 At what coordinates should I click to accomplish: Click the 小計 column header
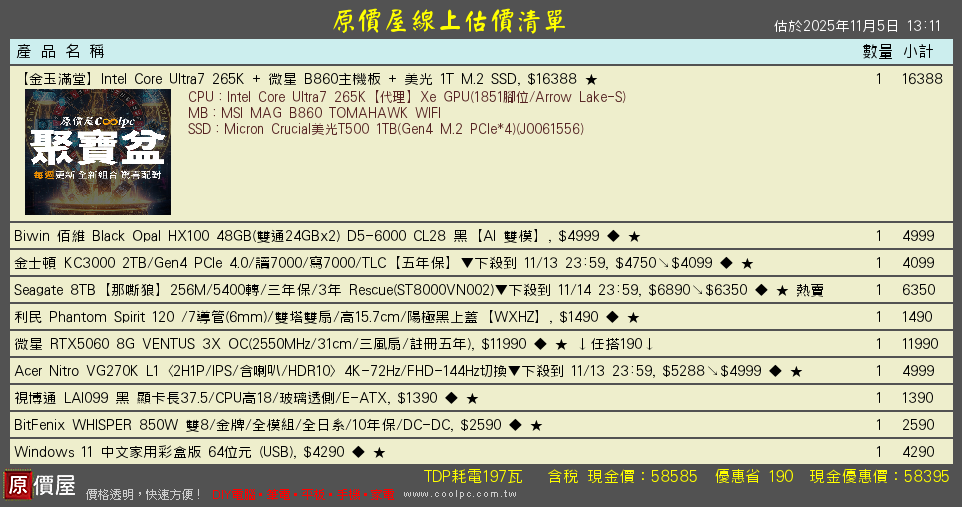tap(919, 51)
